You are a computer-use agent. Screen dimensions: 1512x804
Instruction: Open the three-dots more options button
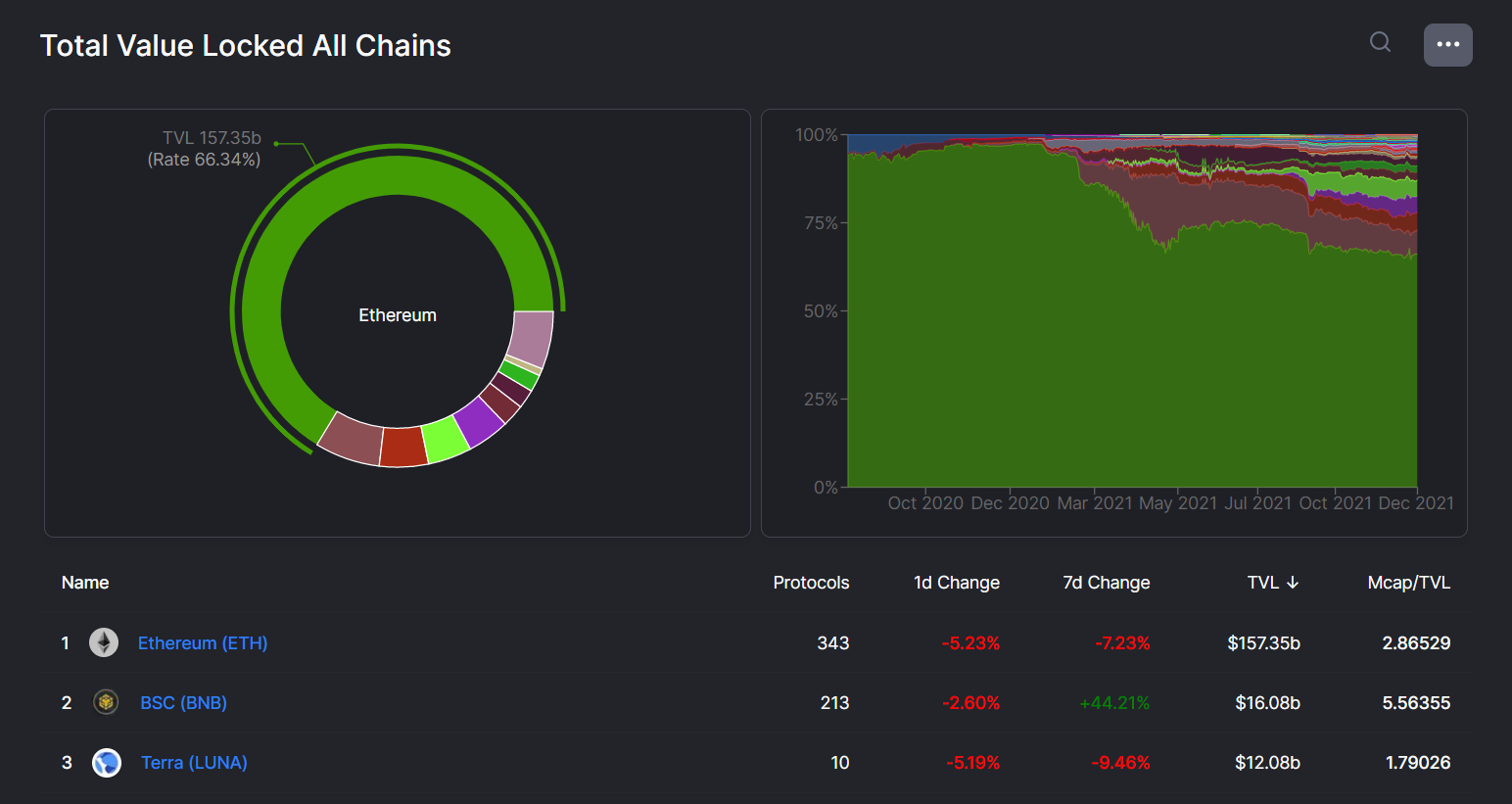[1447, 45]
